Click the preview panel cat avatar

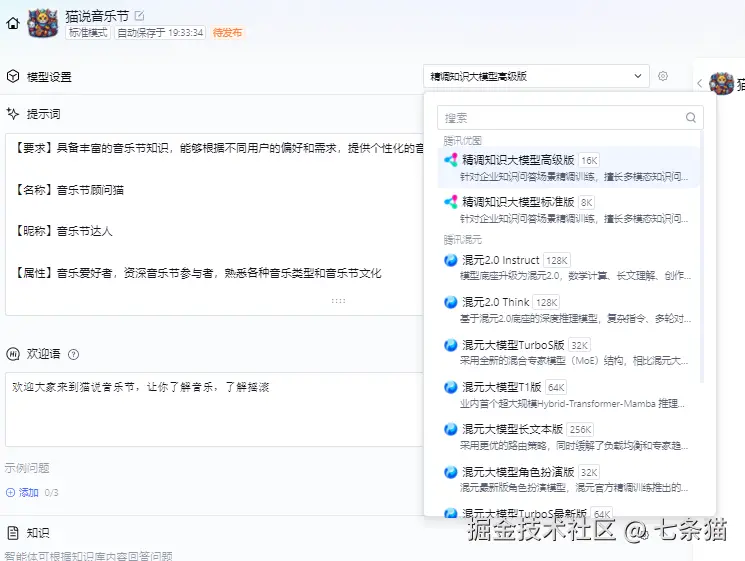[721, 84]
